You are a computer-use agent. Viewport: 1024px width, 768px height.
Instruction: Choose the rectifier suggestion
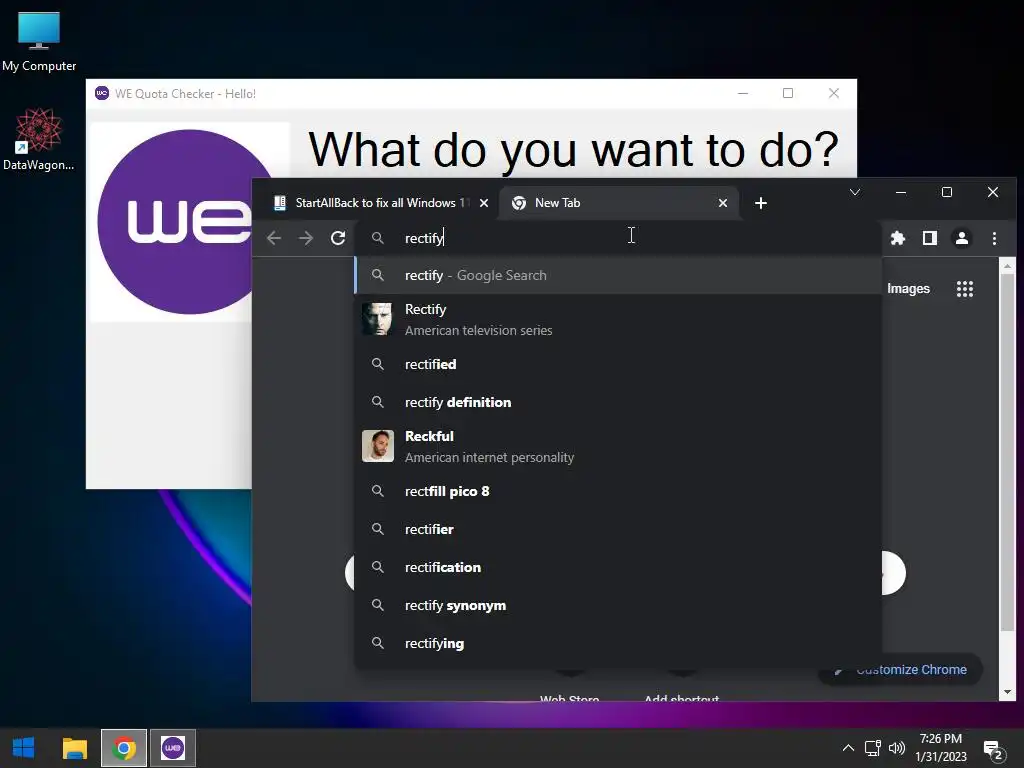coord(618,529)
